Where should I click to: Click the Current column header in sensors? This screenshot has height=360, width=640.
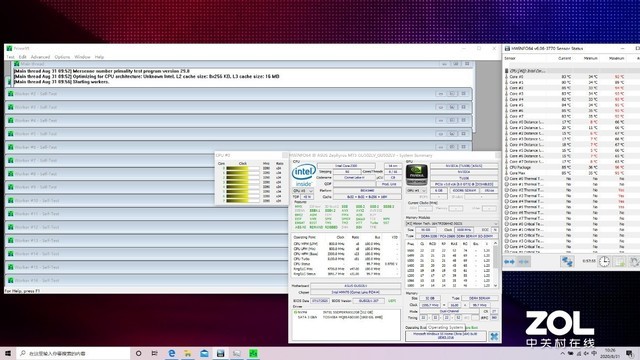(x=564, y=58)
